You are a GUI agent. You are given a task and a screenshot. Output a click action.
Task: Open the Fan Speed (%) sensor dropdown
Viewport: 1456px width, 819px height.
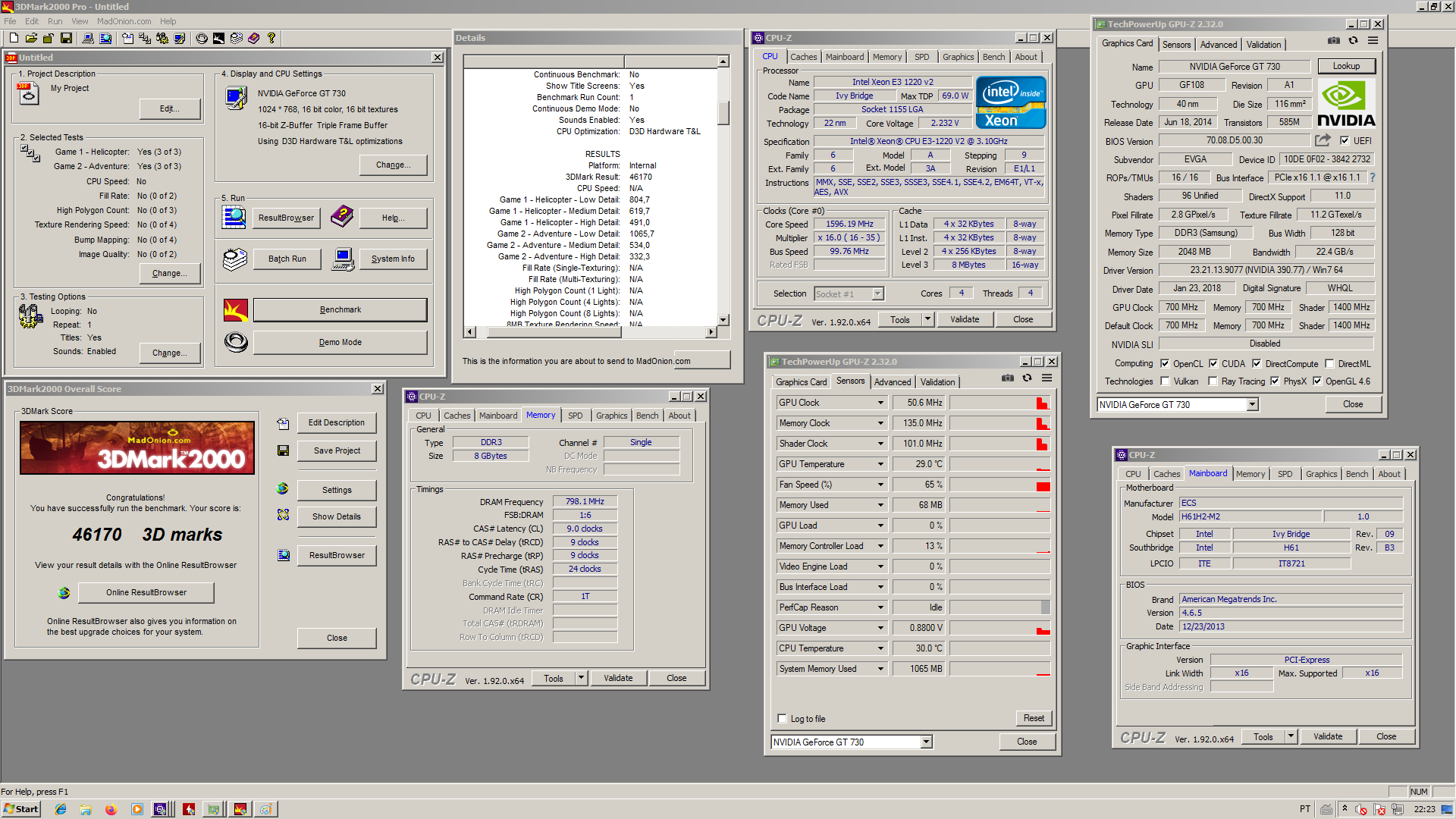click(x=880, y=485)
